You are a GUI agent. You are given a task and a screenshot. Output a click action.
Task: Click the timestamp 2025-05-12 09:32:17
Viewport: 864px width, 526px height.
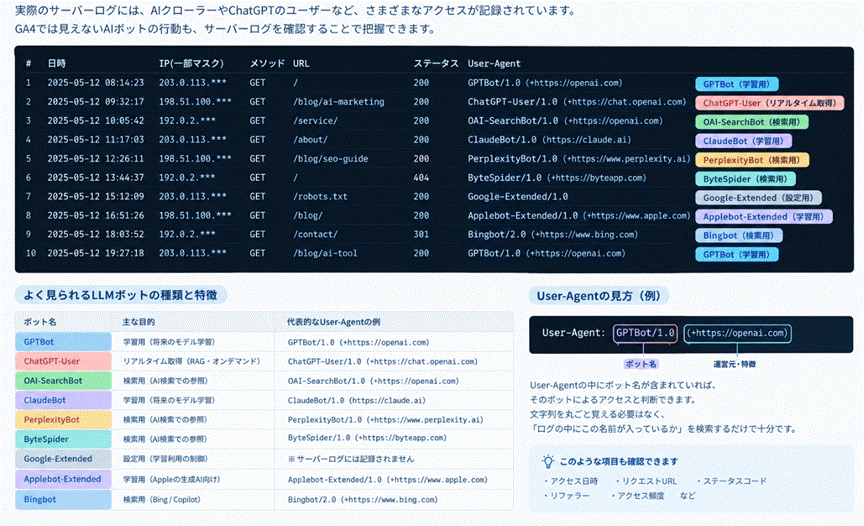(95, 102)
